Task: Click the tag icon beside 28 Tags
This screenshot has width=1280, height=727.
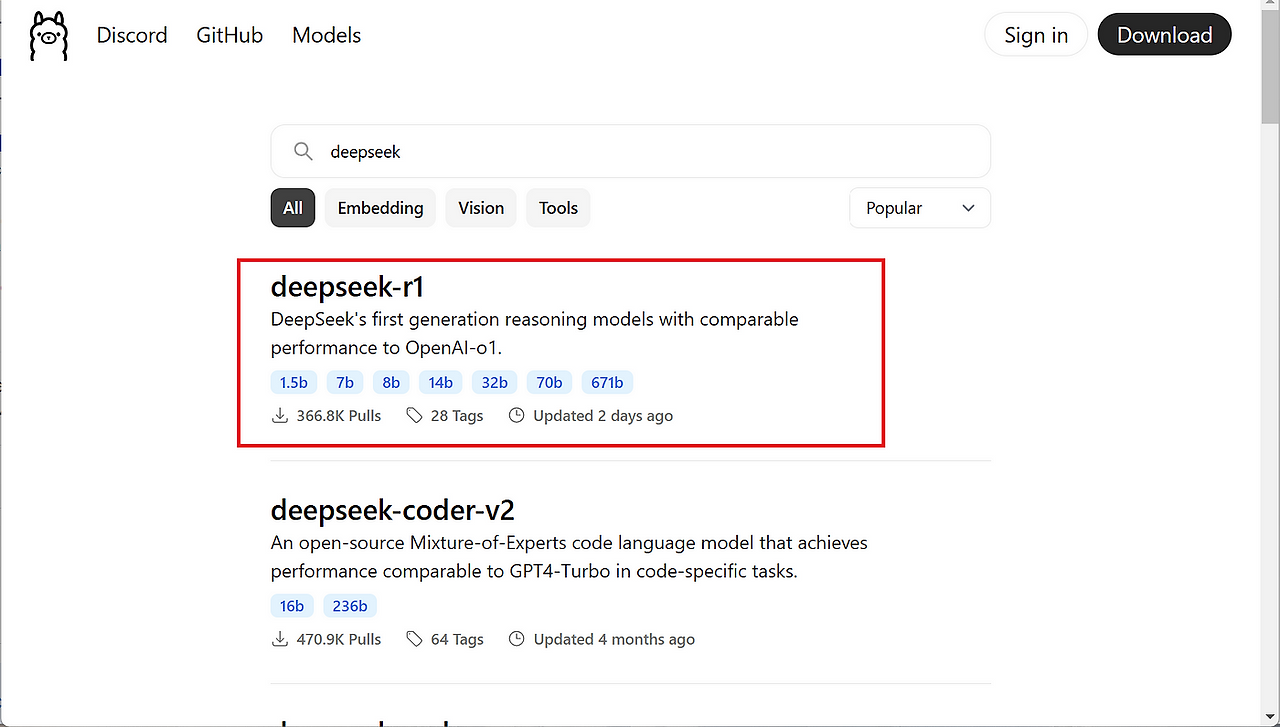Action: pyautogui.click(x=414, y=415)
